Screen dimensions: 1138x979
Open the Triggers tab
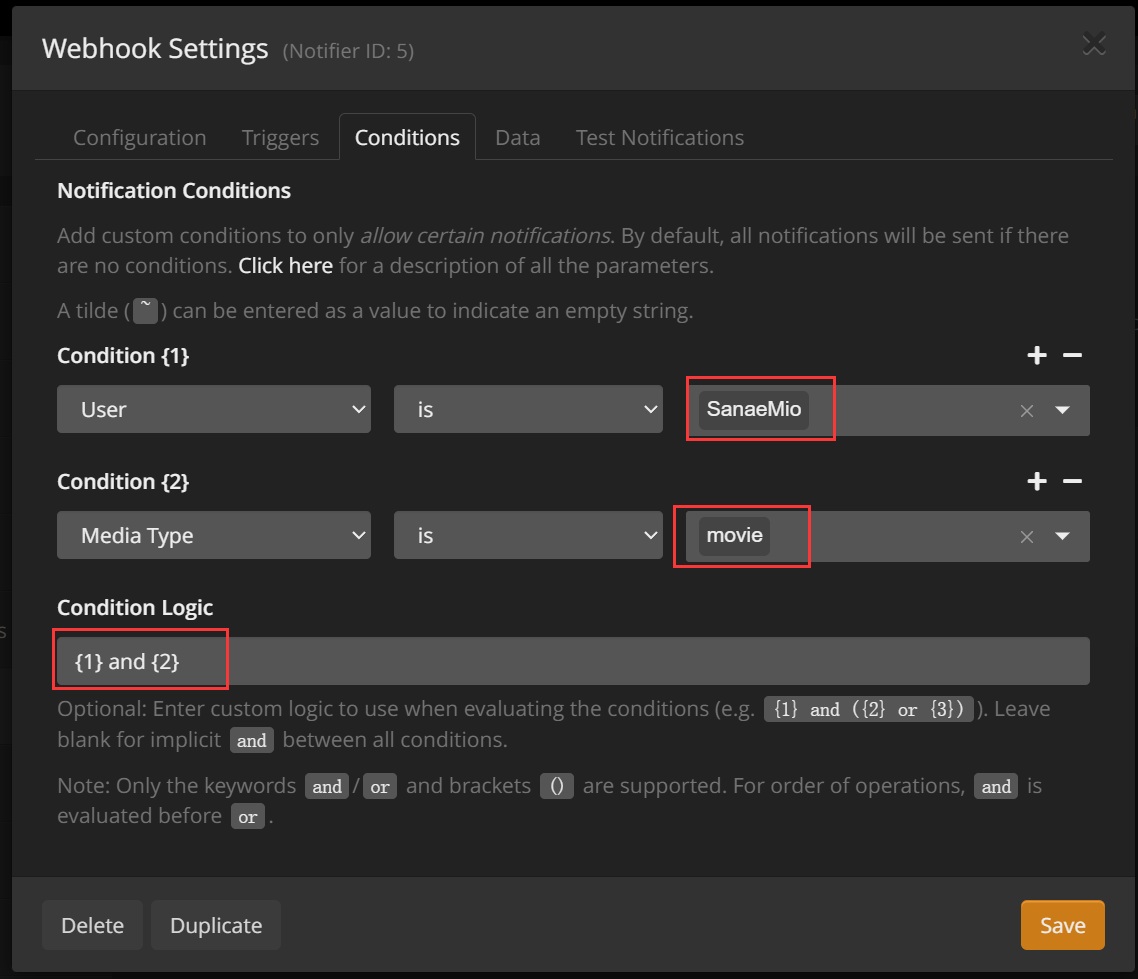[280, 138]
